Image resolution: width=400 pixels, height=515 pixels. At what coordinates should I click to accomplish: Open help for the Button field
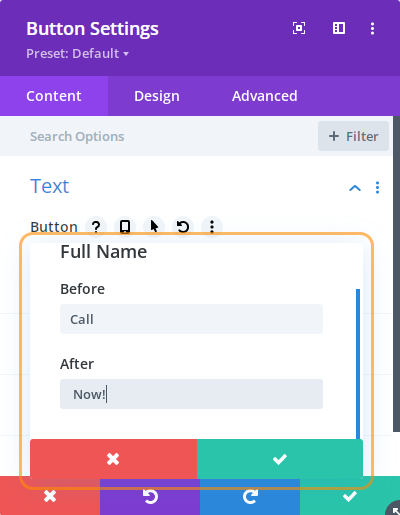(x=96, y=227)
